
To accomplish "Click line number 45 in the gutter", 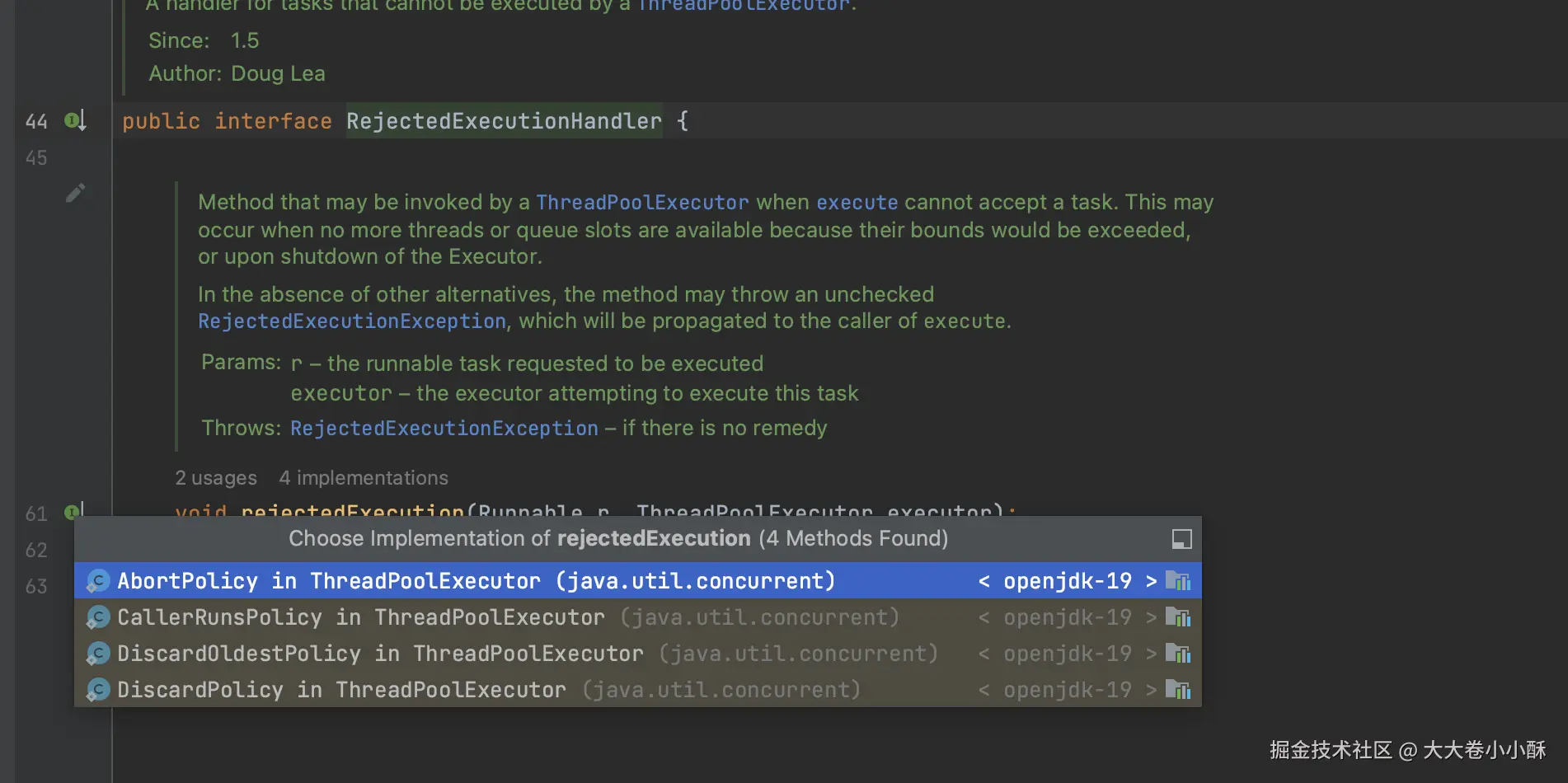I will (x=36, y=157).
